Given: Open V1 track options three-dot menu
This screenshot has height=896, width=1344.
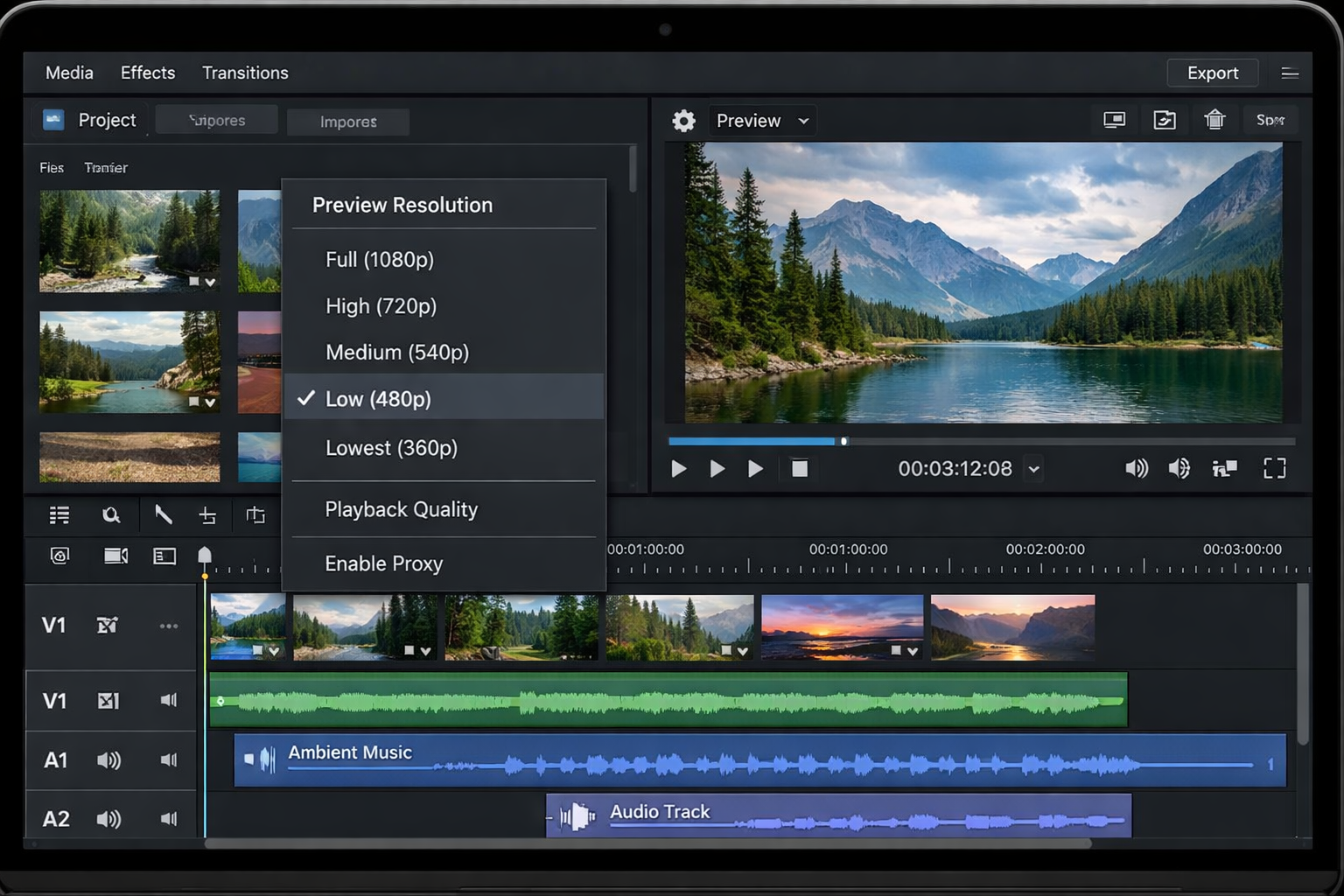Looking at the screenshot, I should [x=169, y=626].
